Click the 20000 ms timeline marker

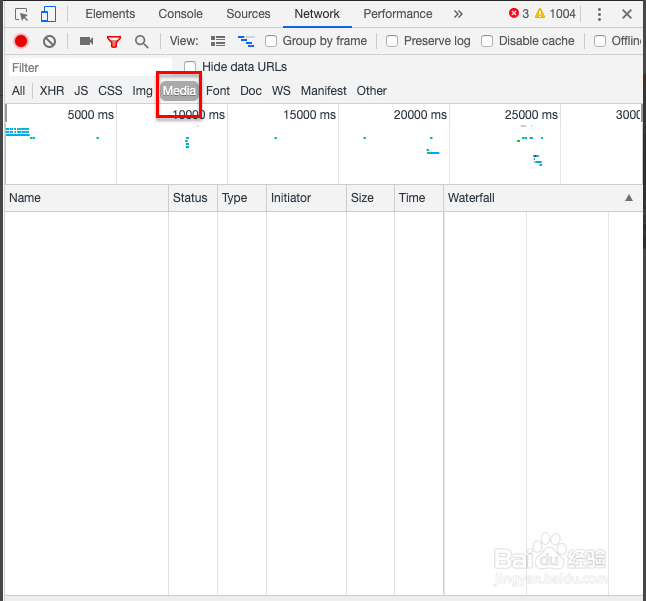point(420,115)
